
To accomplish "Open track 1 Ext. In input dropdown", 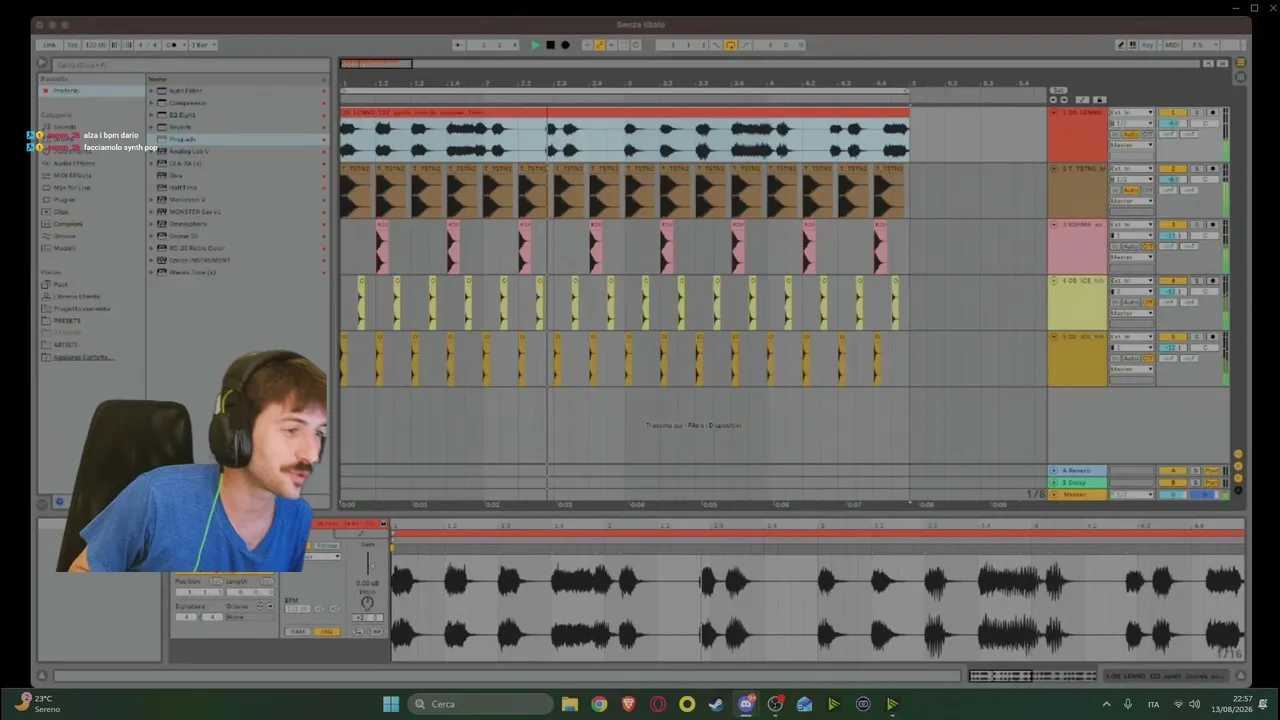I will (x=1132, y=112).
